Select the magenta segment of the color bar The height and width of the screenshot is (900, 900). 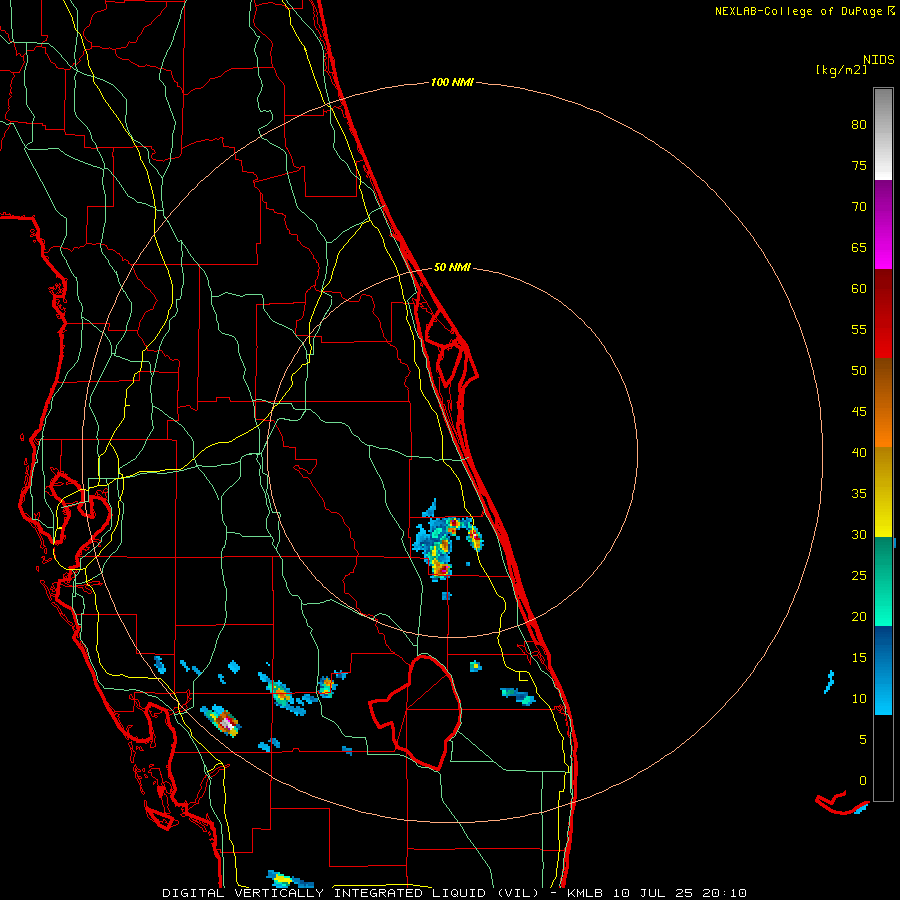pyautogui.click(x=883, y=225)
